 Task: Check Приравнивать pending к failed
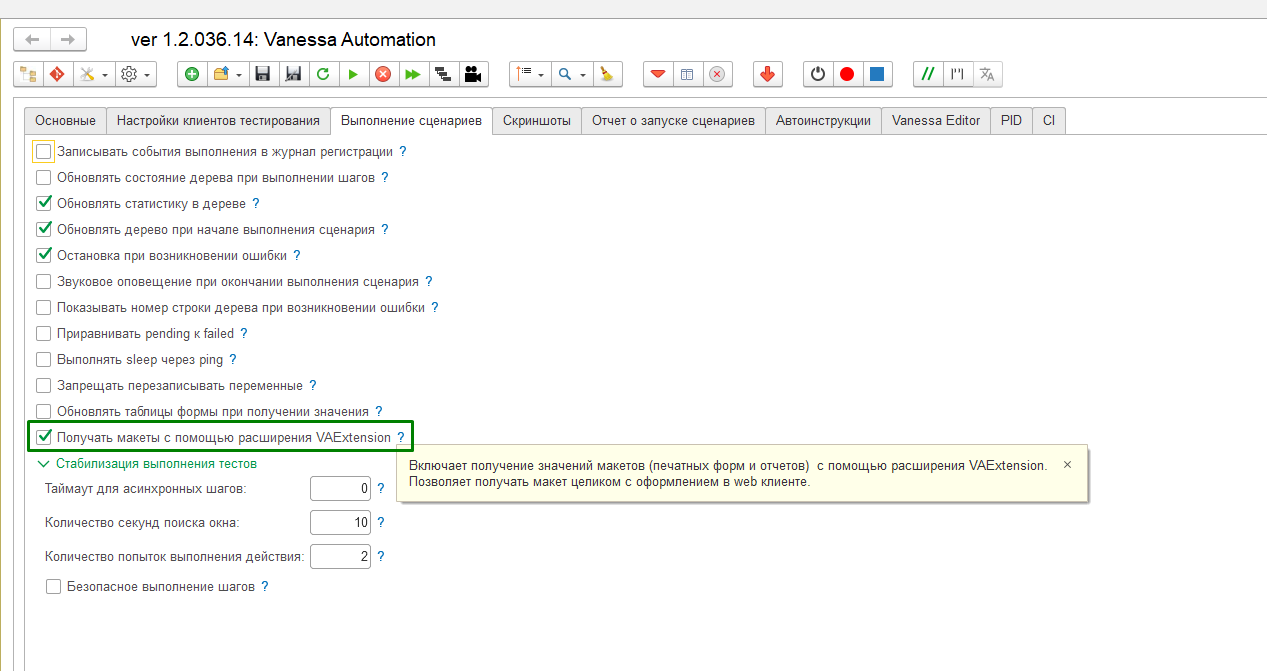pyautogui.click(x=43, y=334)
